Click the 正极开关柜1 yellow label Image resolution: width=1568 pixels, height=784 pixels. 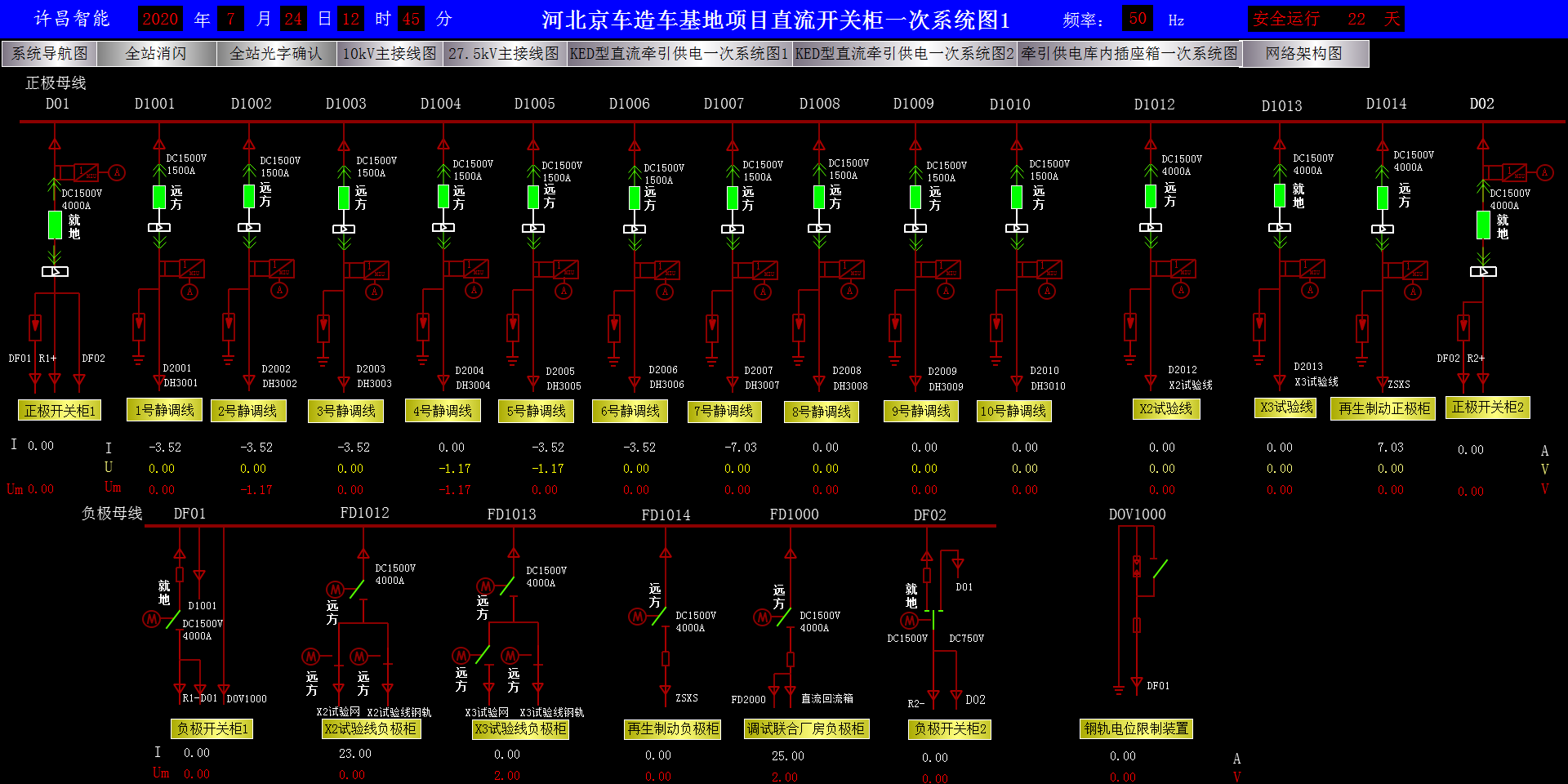pyautogui.click(x=60, y=411)
